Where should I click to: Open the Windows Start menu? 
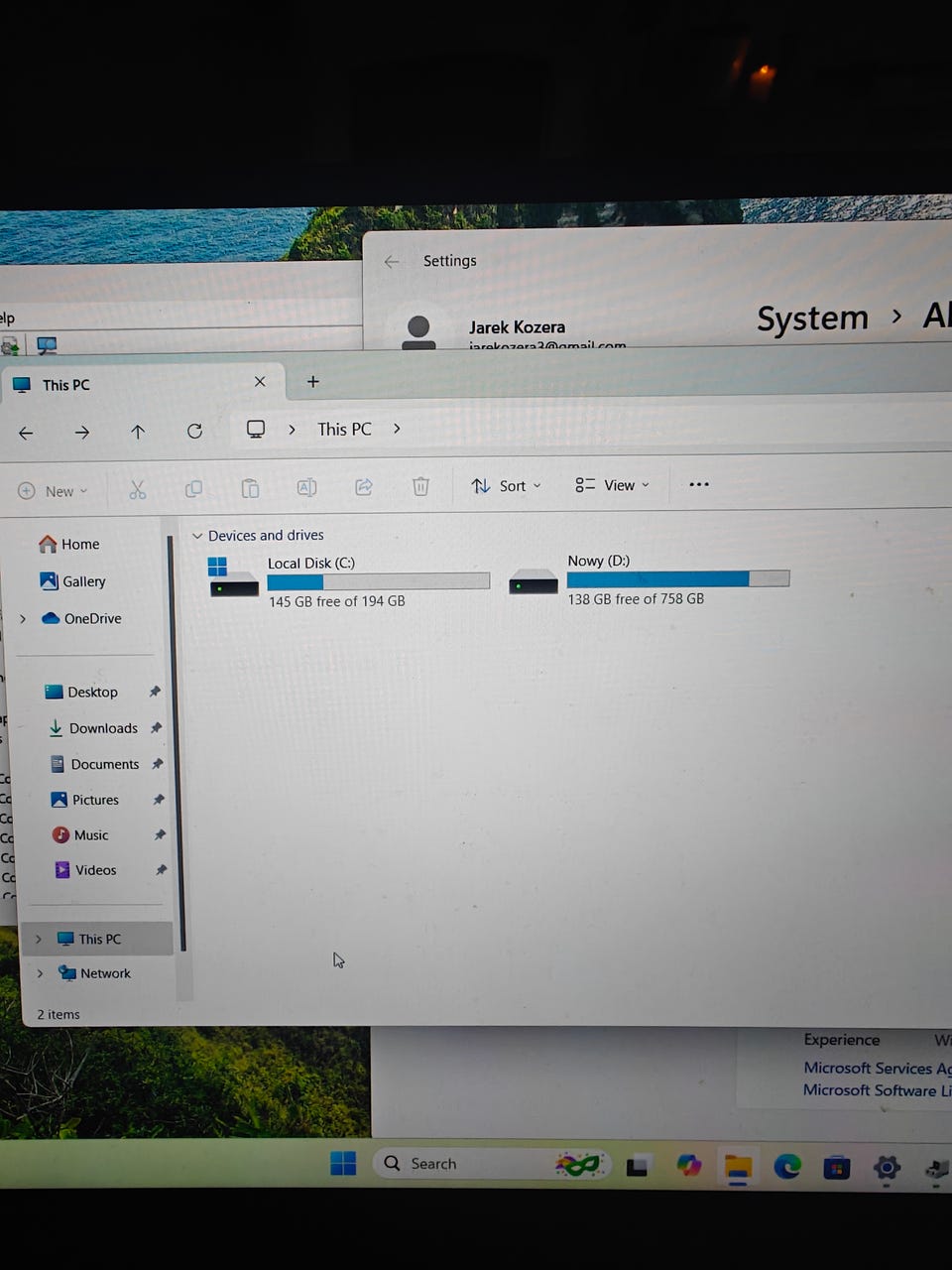pyautogui.click(x=343, y=1163)
